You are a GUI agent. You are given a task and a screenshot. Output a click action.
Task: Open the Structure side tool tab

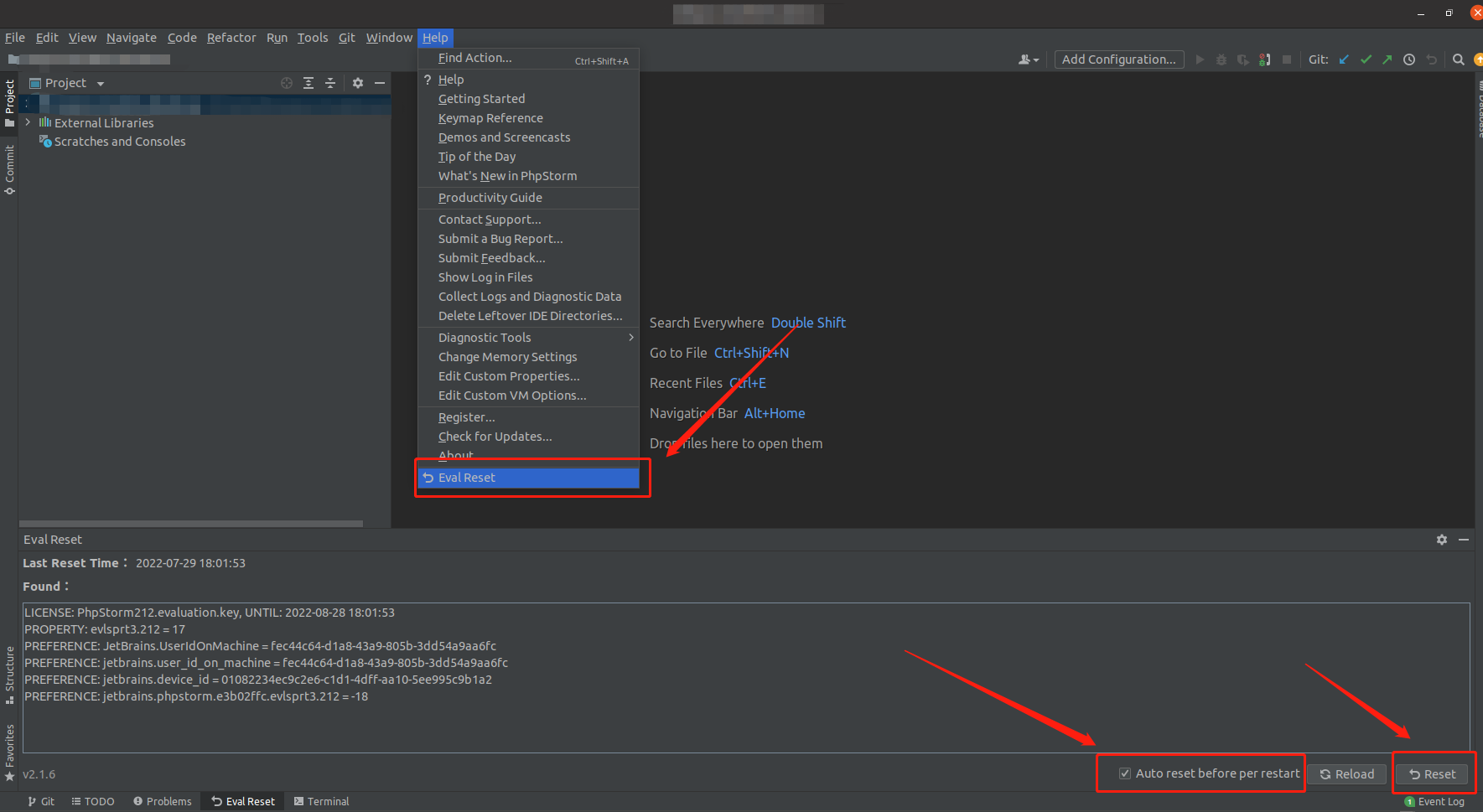9,675
